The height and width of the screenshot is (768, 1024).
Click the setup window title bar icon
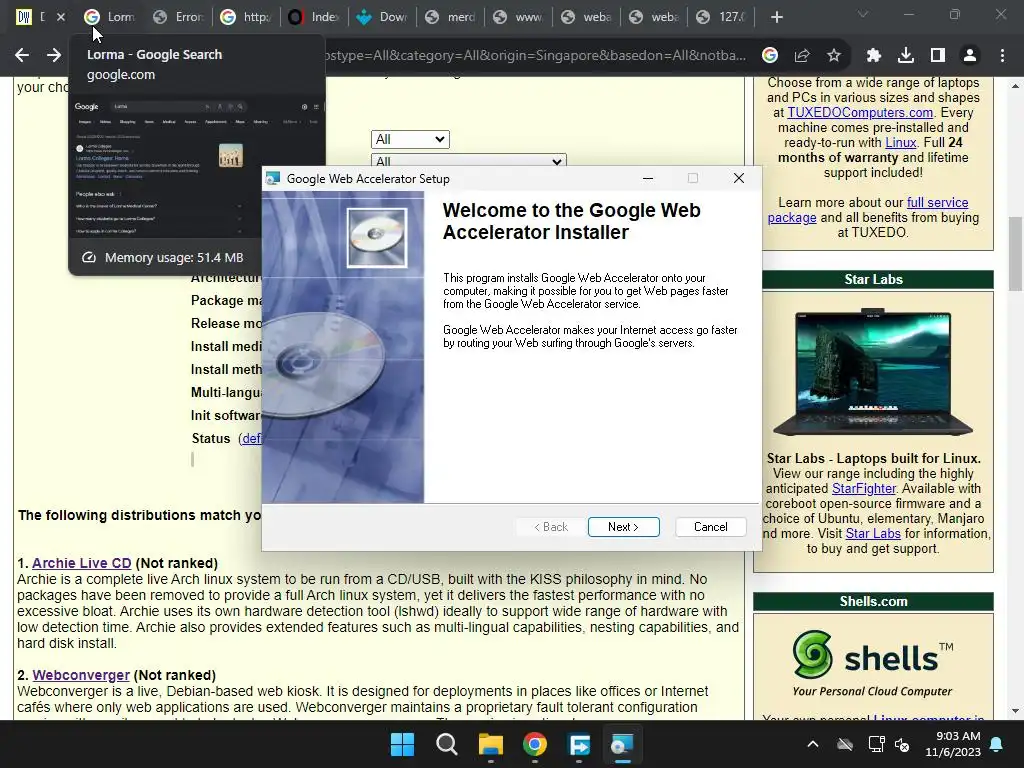coord(273,178)
